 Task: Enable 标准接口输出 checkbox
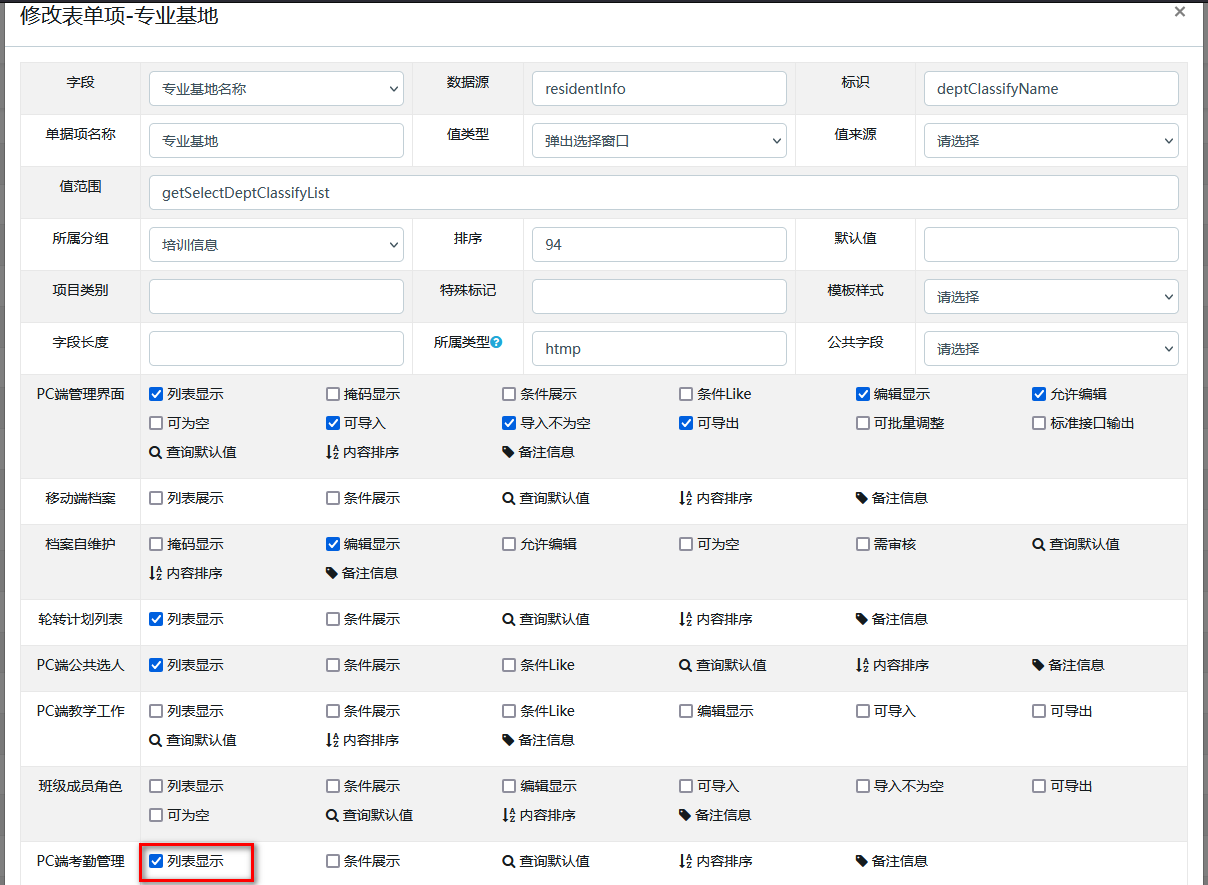[x=1039, y=423]
